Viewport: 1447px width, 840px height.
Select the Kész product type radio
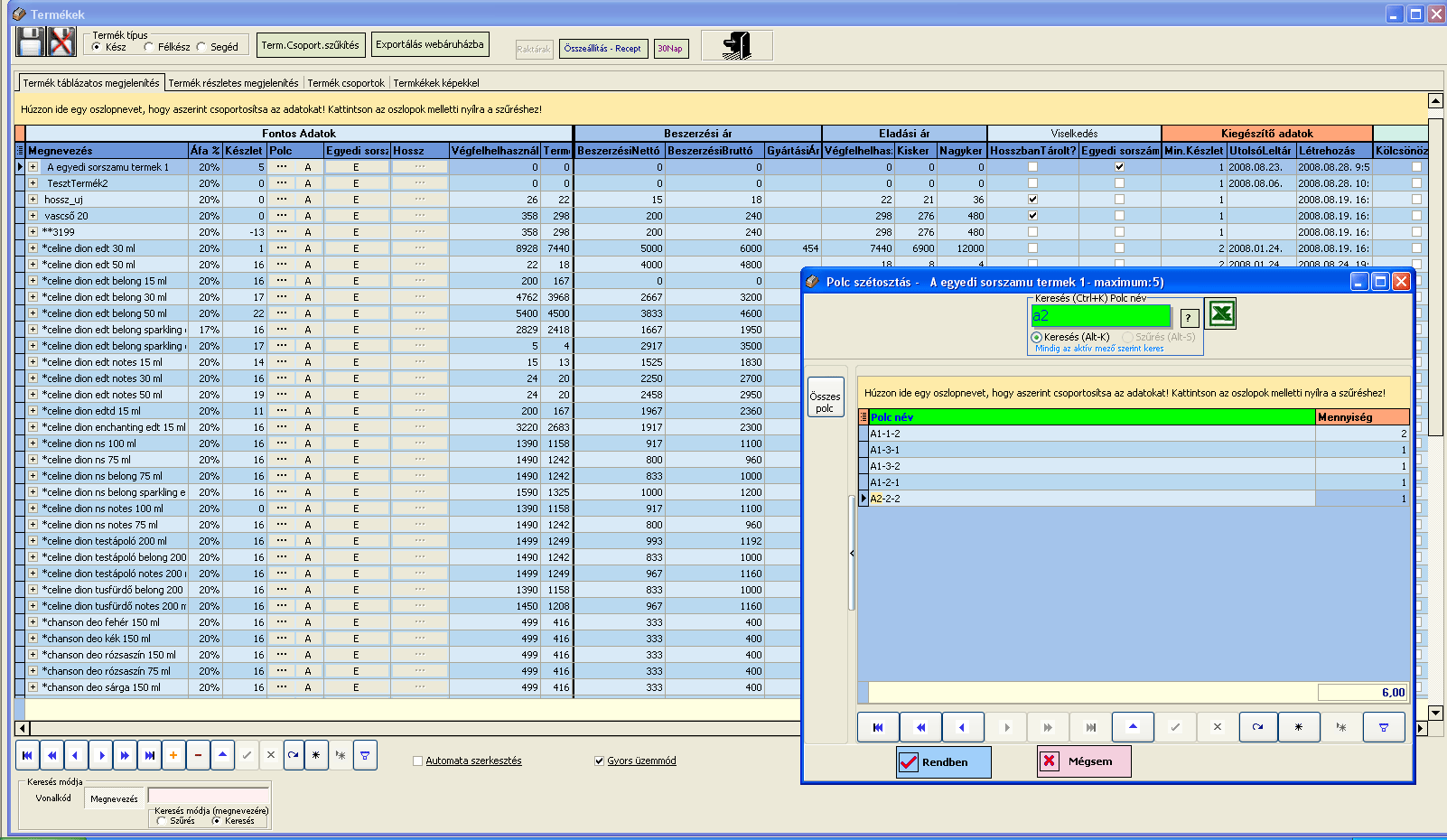point(97,47)
